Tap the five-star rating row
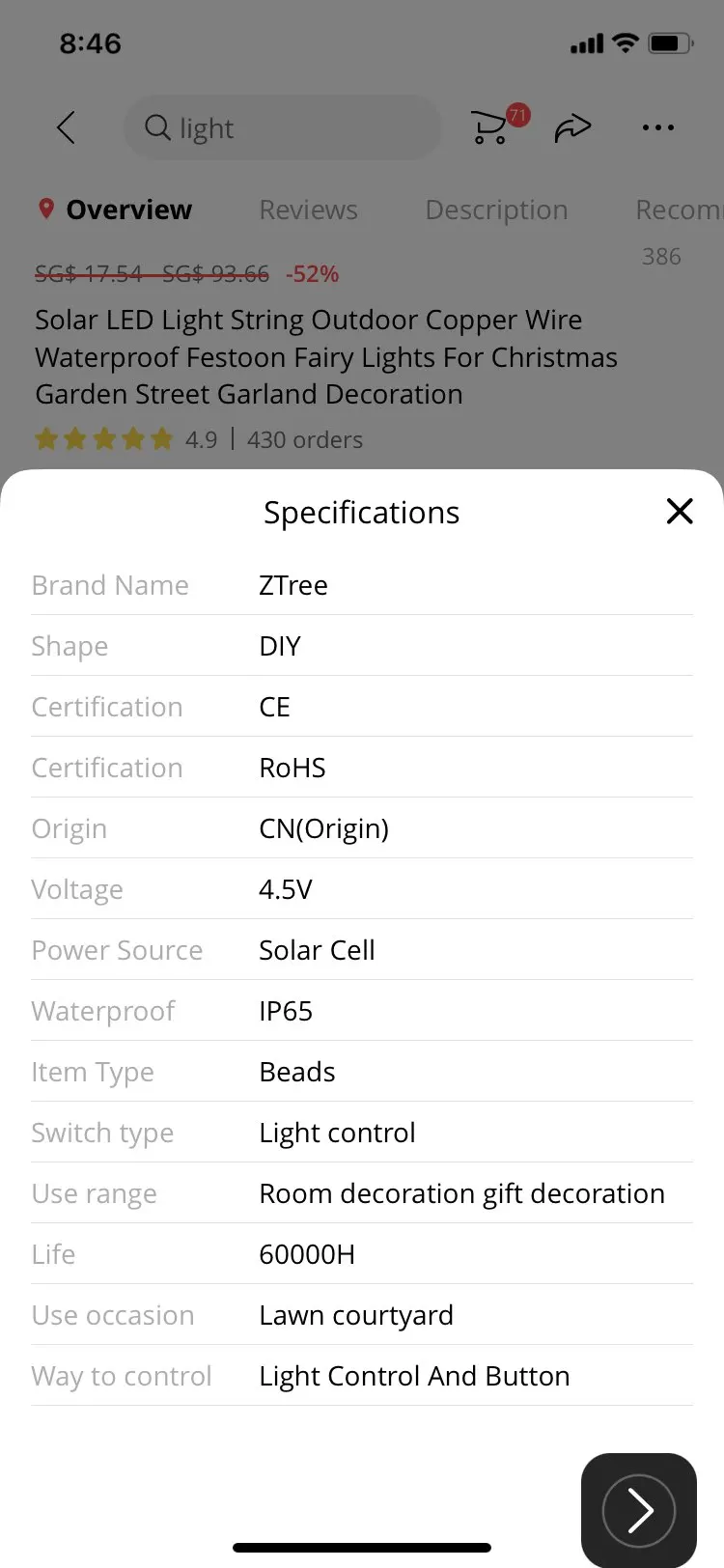Screen dimensions: 724x1568 tap(104, 440)
